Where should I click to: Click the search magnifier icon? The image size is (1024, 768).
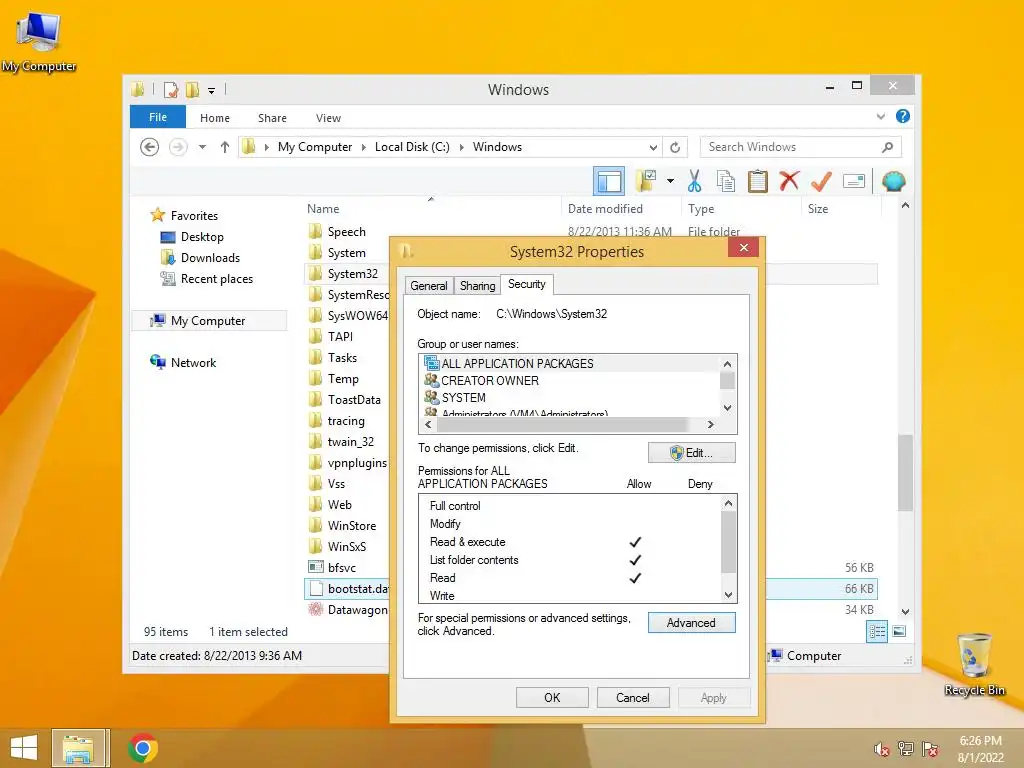pos(887,147)
